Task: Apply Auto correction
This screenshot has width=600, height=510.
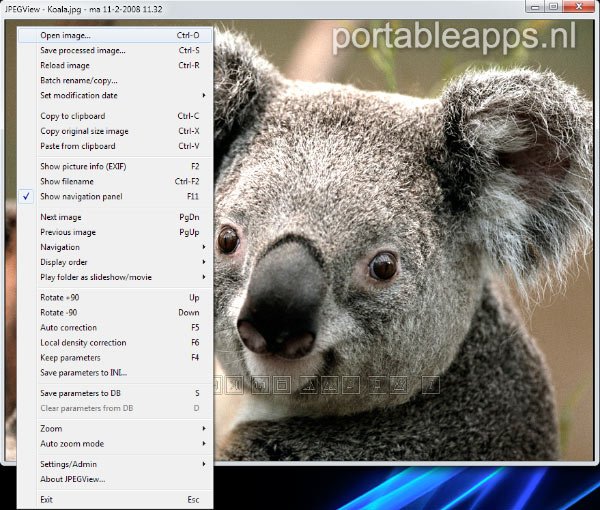Action: [115, 328]
